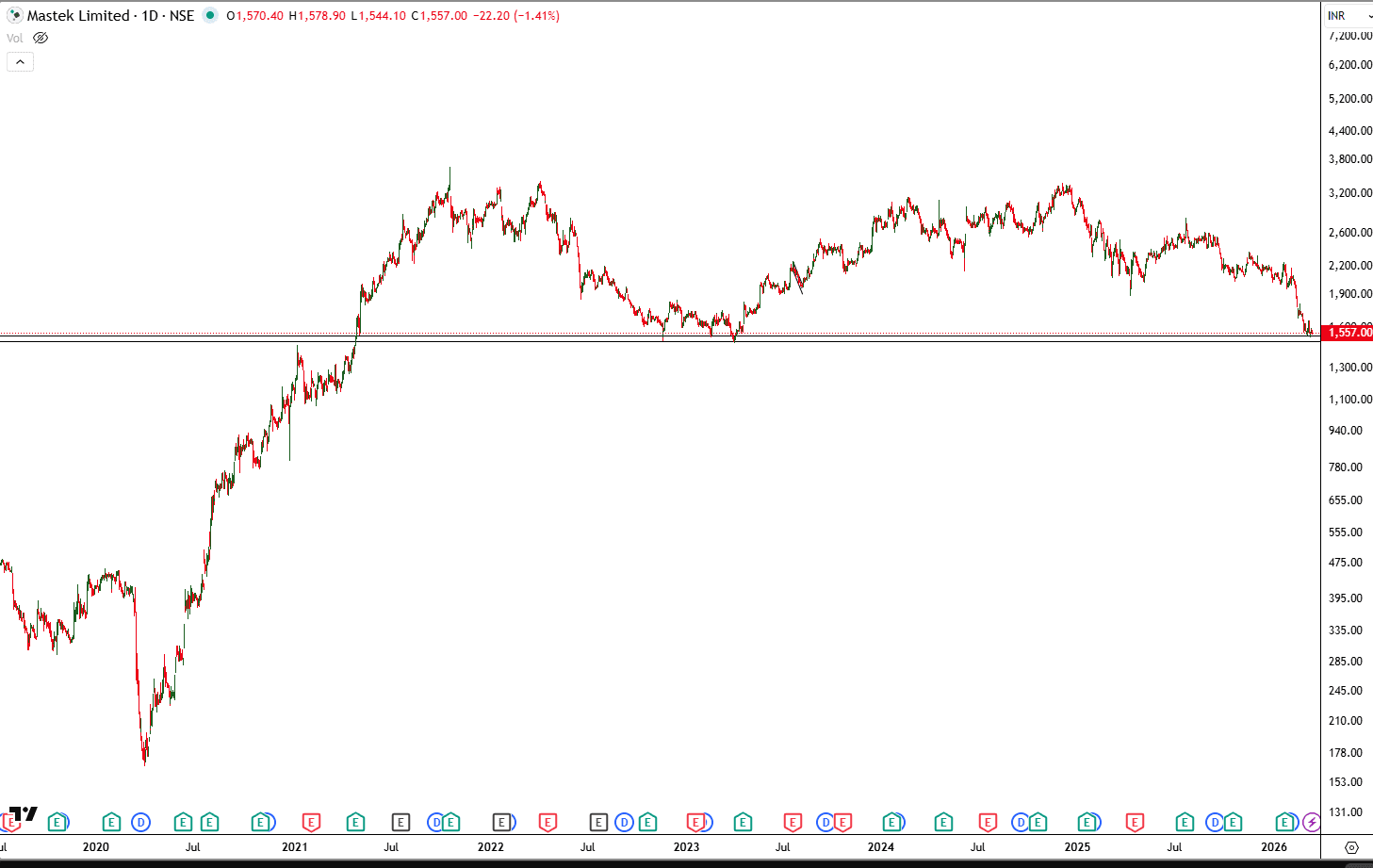Viewport: 1373px width, 868px height.
Task: Click the 940.00 price scale label
Action: tap(1346, 430)
